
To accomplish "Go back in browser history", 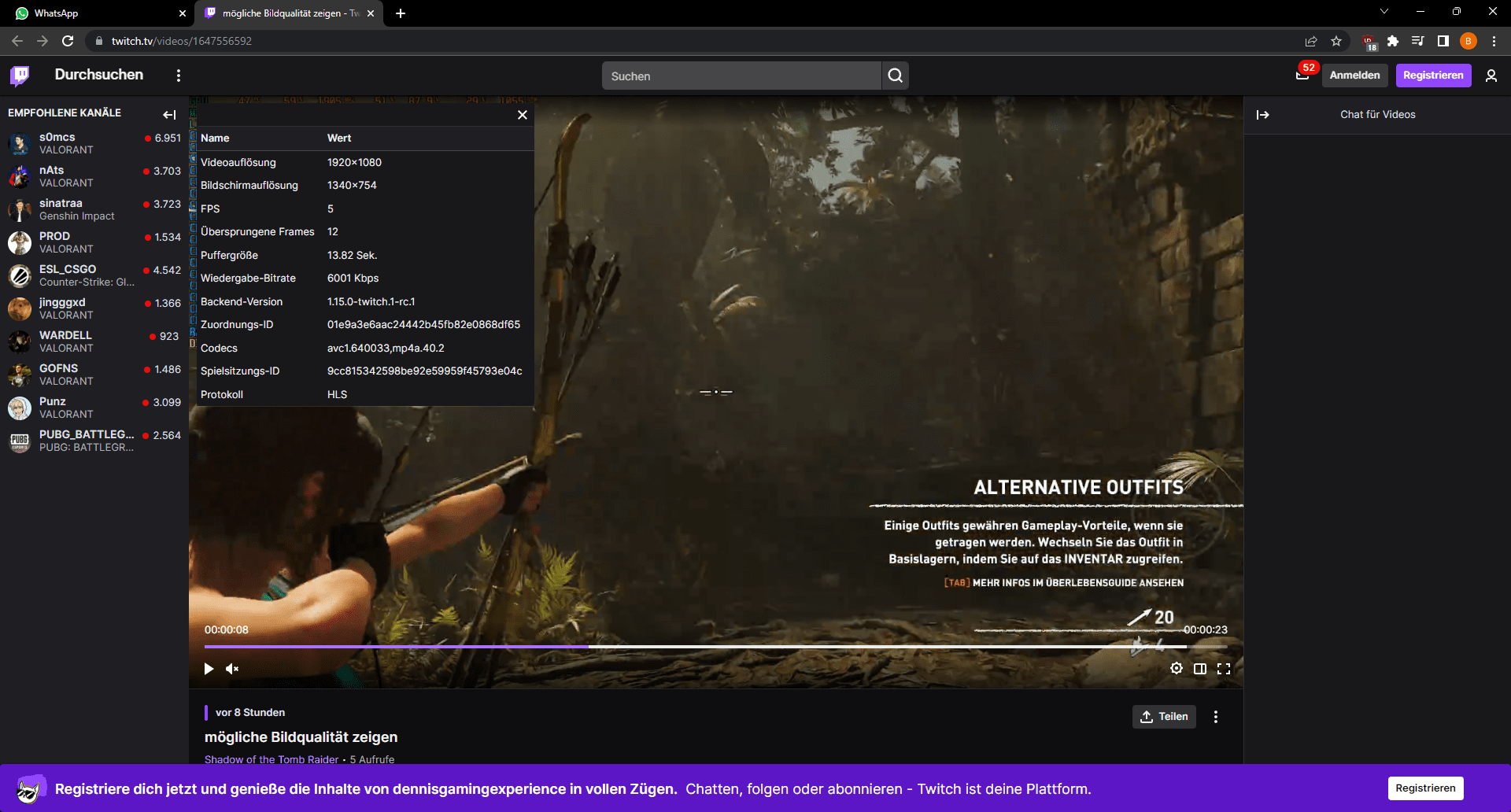I will pos(17,41).
